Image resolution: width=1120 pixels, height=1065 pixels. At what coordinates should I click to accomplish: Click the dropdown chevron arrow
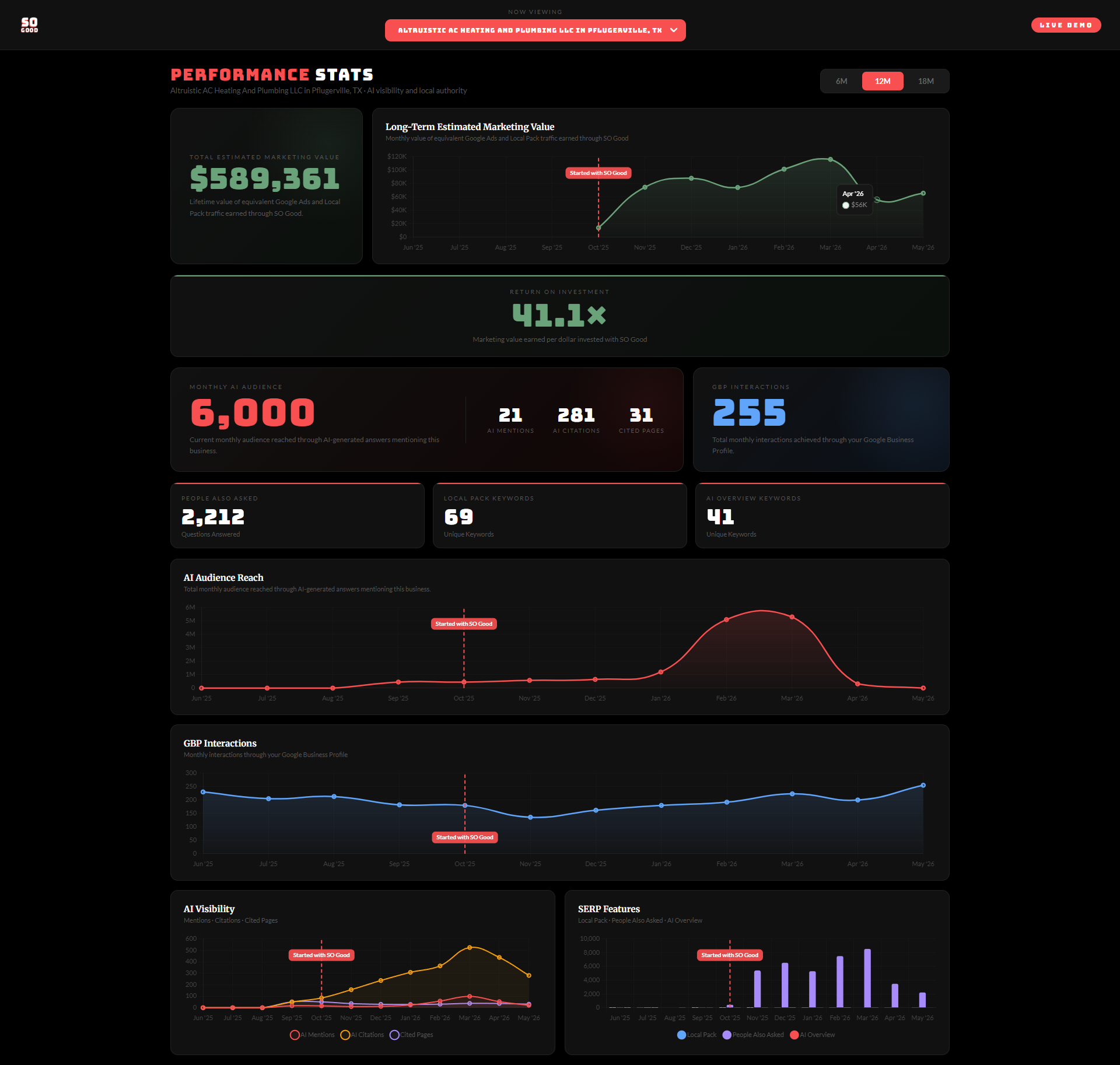click(x=674, y=30)
